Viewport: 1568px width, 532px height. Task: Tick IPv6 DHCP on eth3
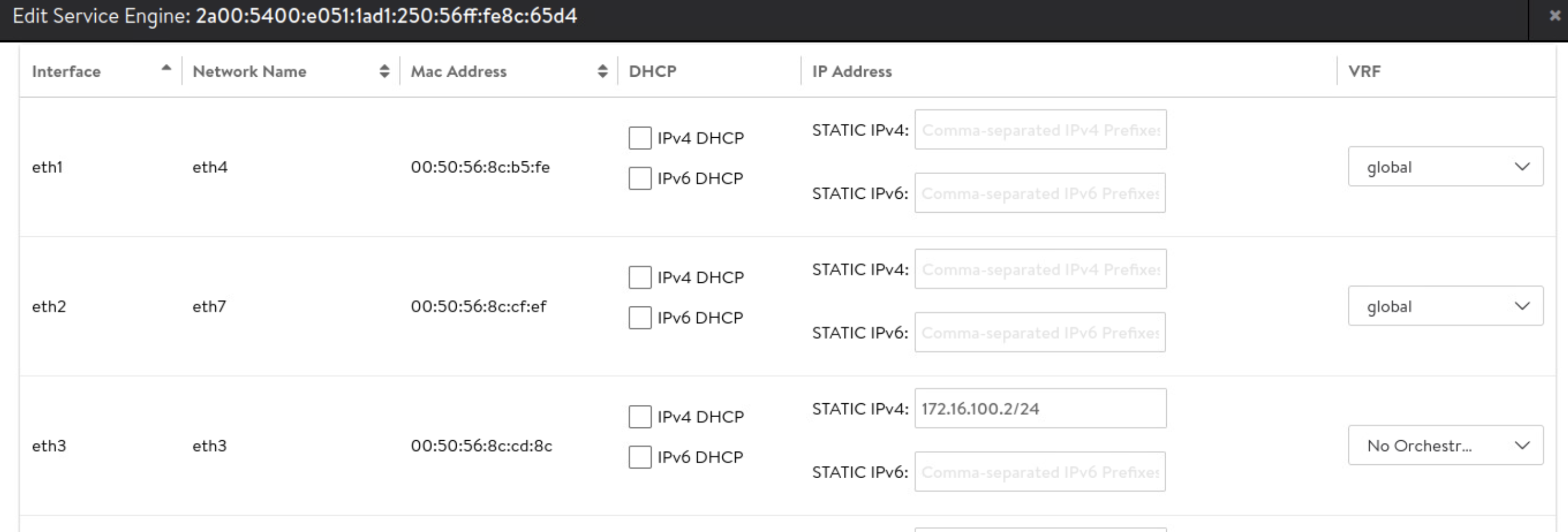tap(640, 457)
